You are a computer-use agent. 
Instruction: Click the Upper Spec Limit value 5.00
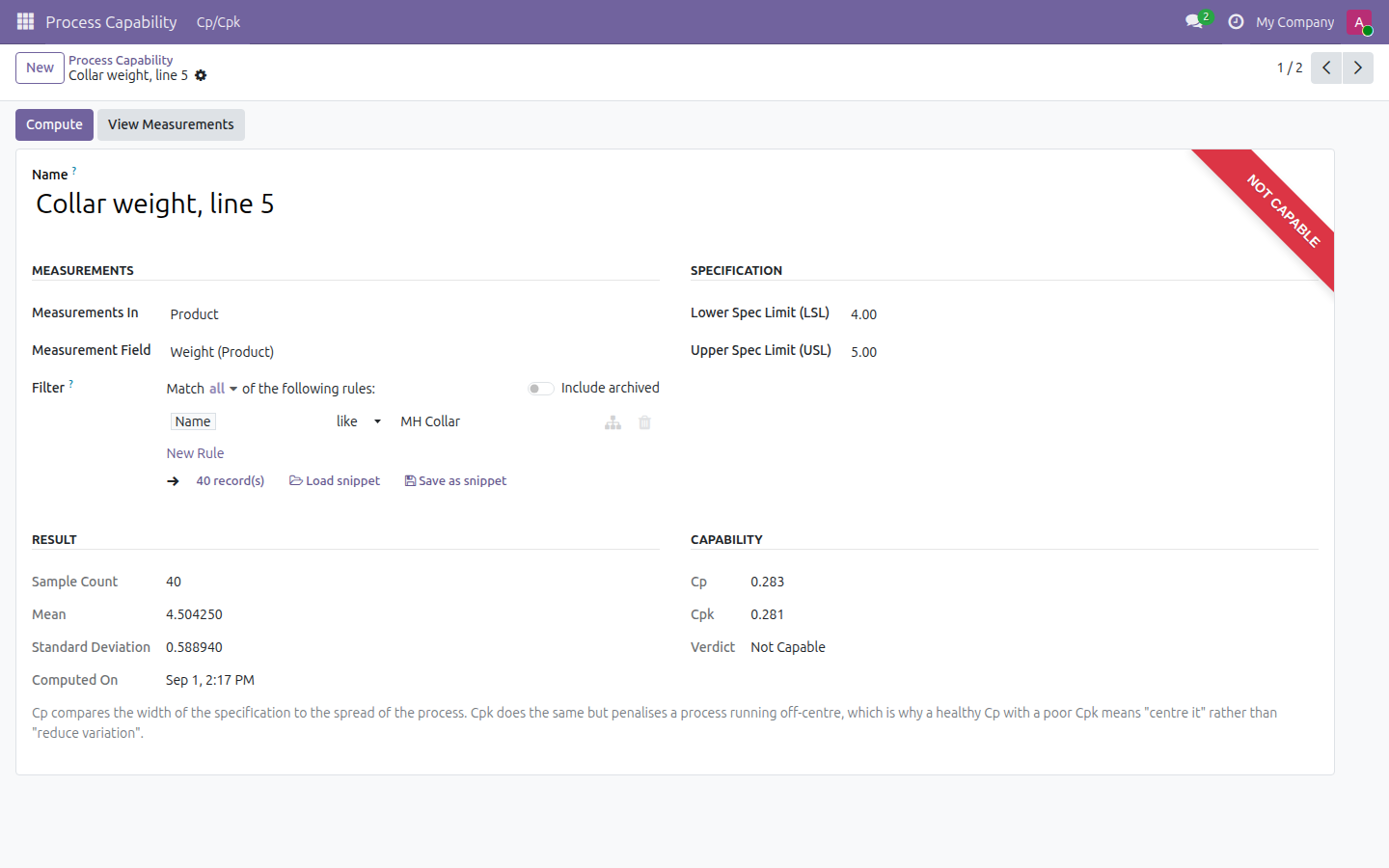coord(863,352)
